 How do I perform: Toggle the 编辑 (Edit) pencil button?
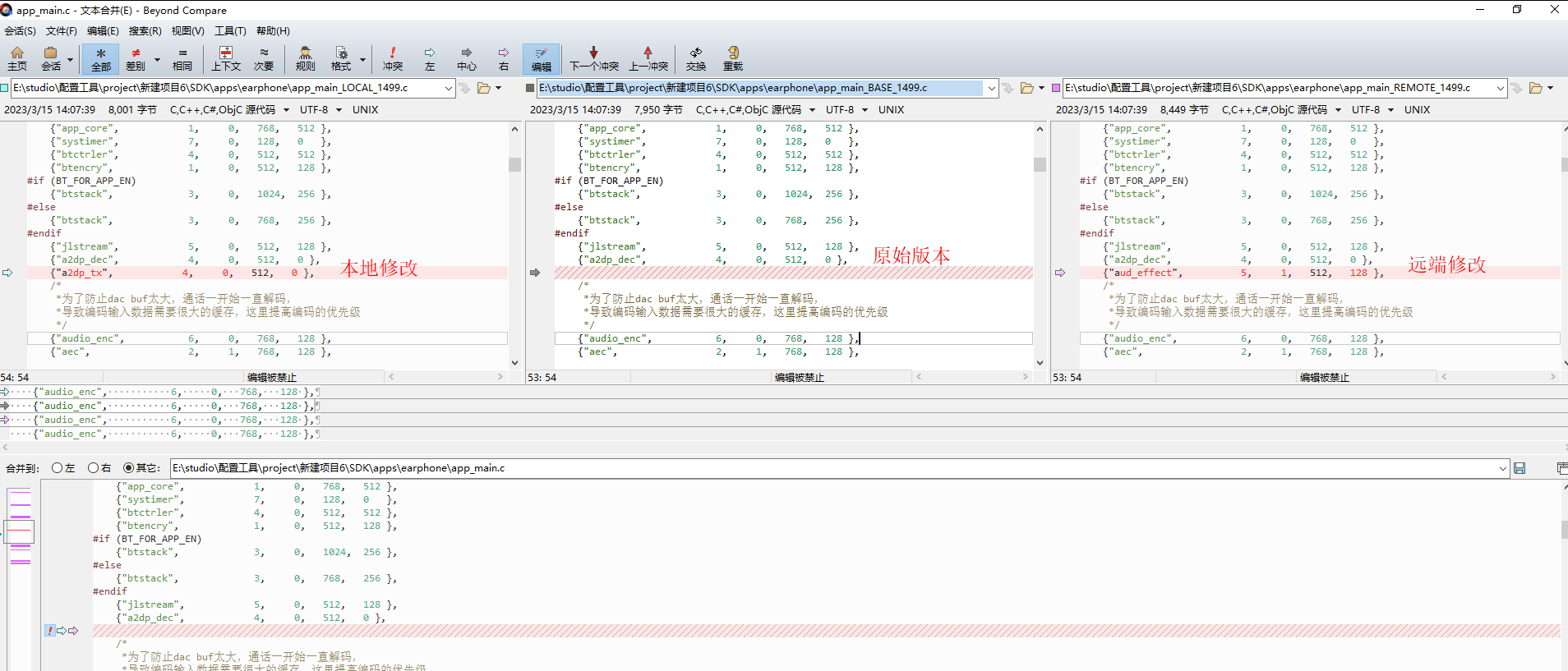(x=542, y=59)
